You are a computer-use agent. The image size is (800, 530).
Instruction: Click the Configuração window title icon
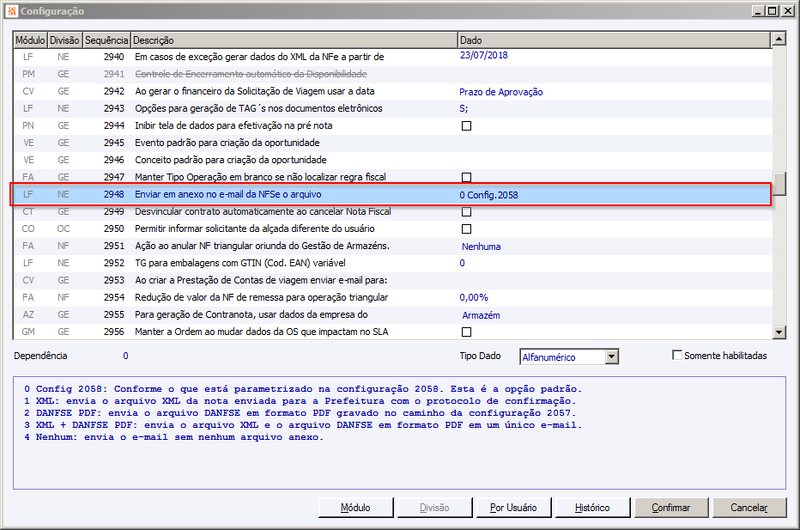pos(12,11)
